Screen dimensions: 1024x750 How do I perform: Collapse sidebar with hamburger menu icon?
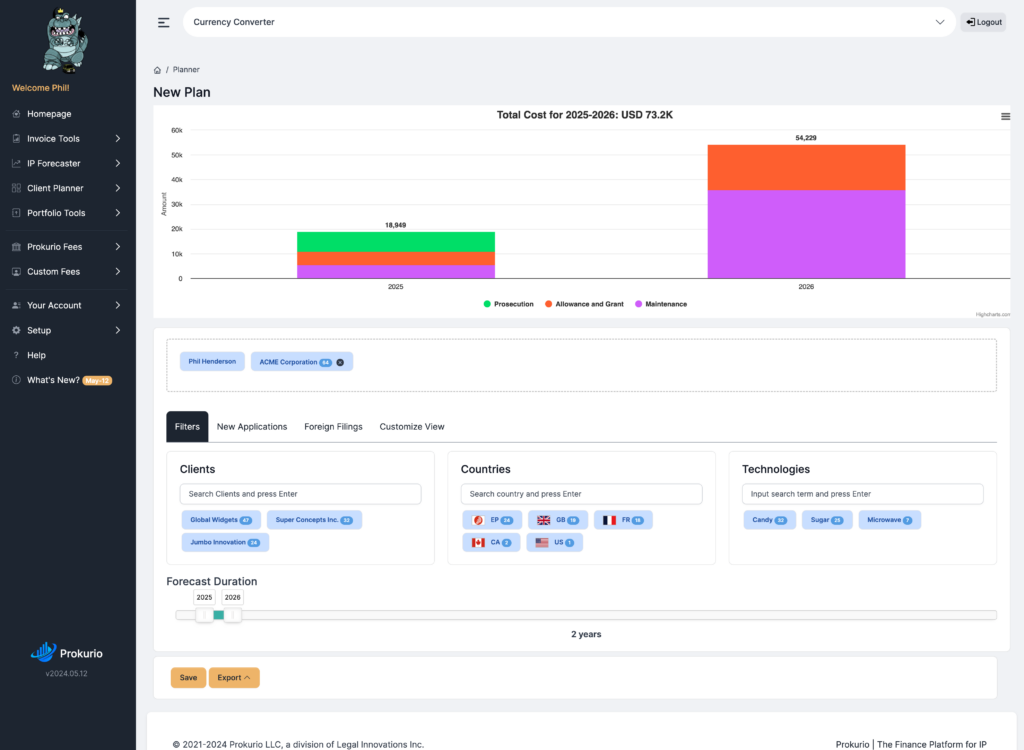pyautogui.click(x=163, y=23)
